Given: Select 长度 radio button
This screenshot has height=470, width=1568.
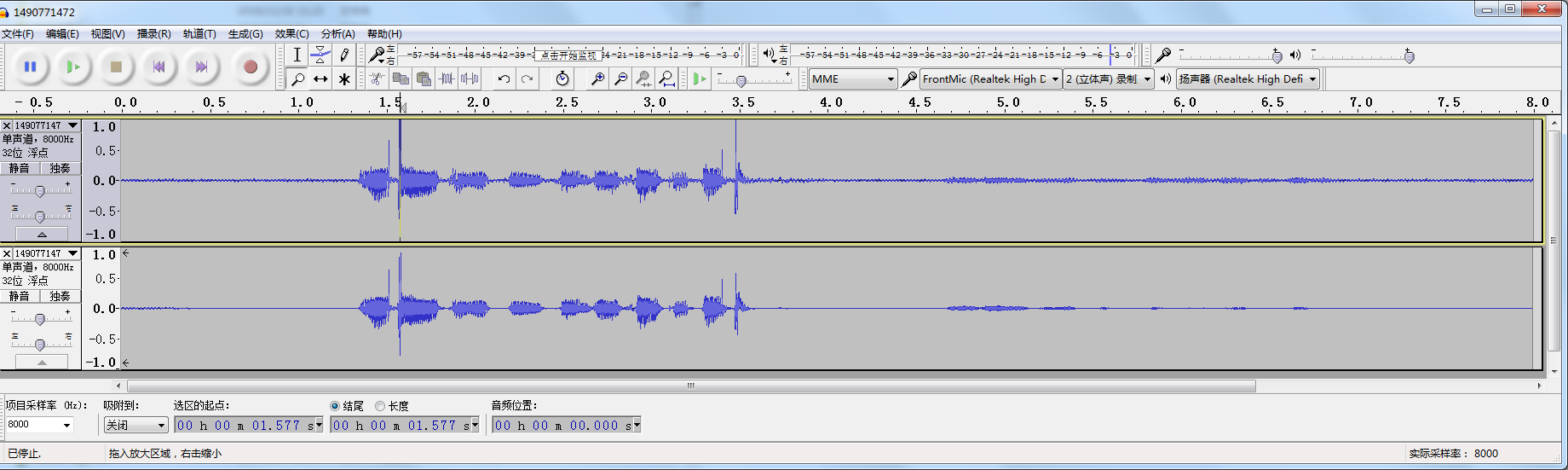Looking at the screenshot, I should (380, 406).
